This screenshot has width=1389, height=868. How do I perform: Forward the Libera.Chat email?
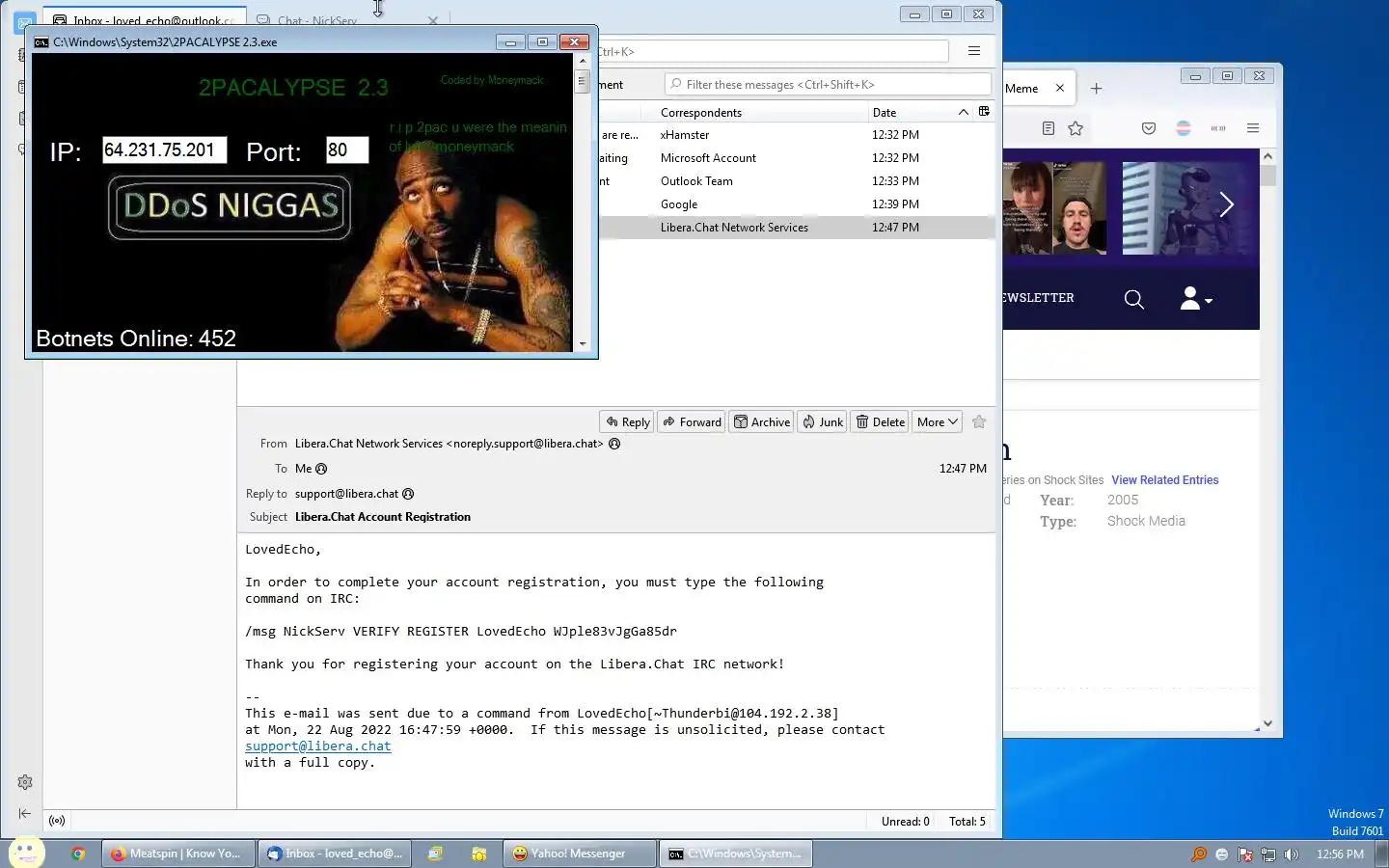point(692,421)
